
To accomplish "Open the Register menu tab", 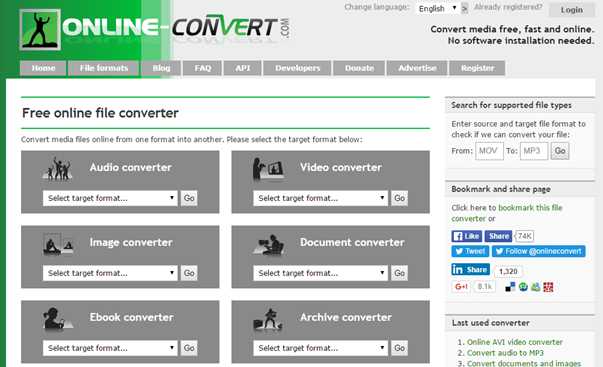I will tap(477, 68).
